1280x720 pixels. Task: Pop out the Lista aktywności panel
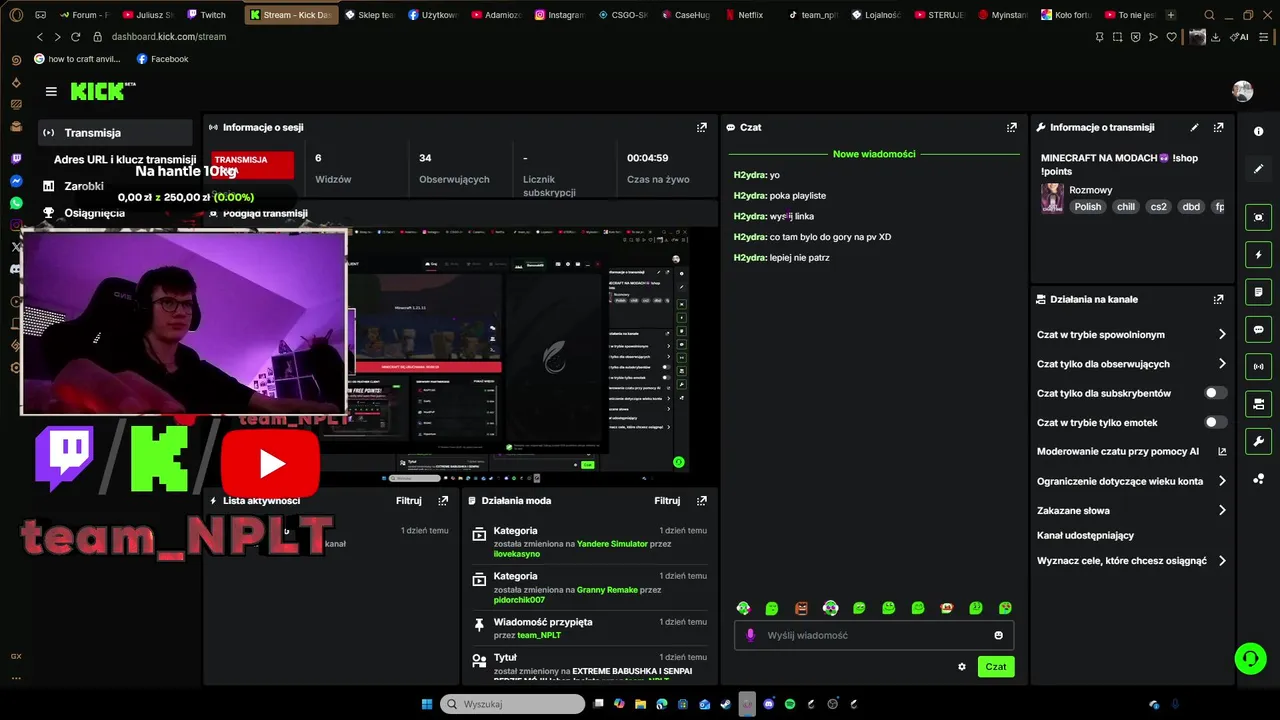coord(443,500)
